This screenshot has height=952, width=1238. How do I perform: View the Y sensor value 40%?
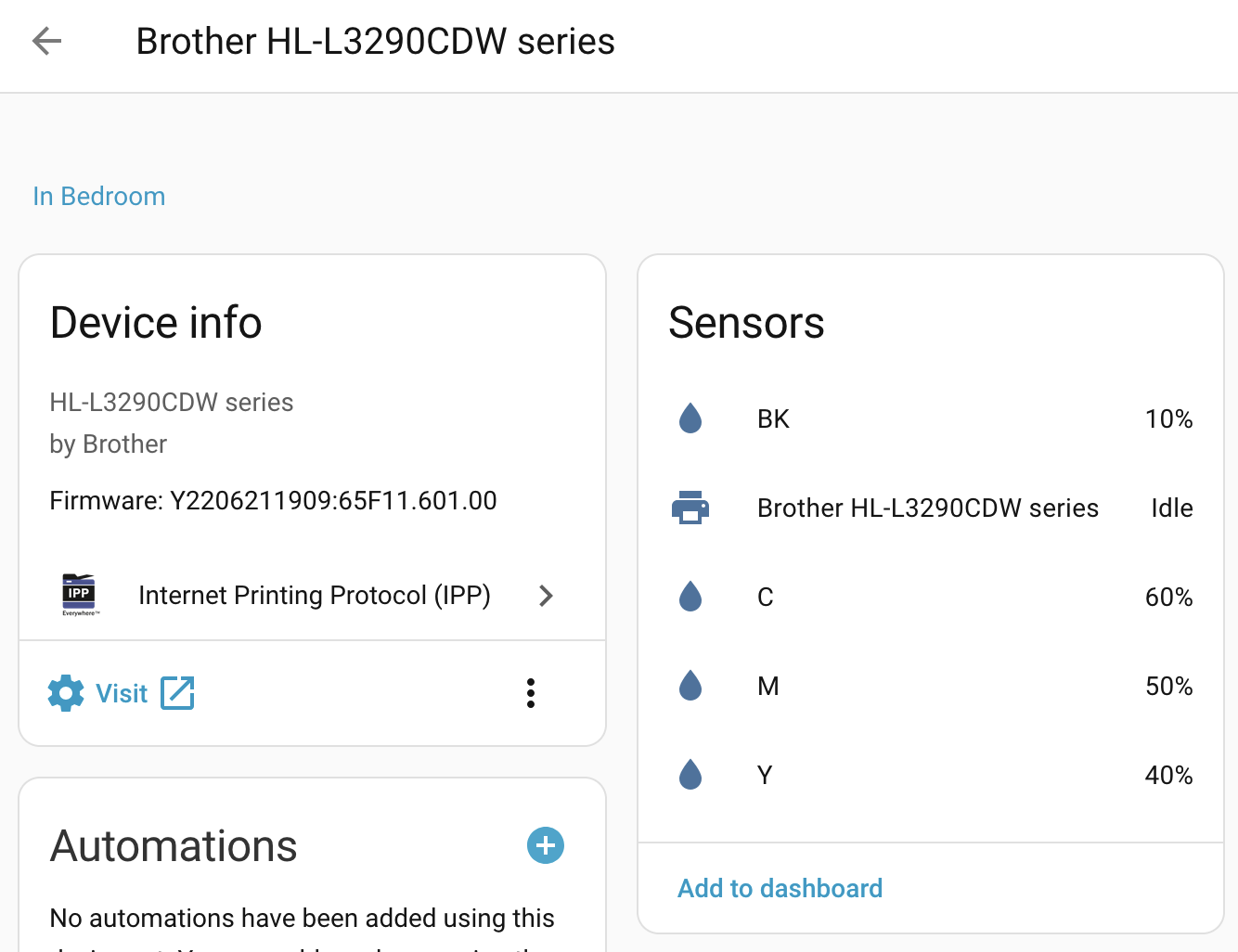[1168, 775]
